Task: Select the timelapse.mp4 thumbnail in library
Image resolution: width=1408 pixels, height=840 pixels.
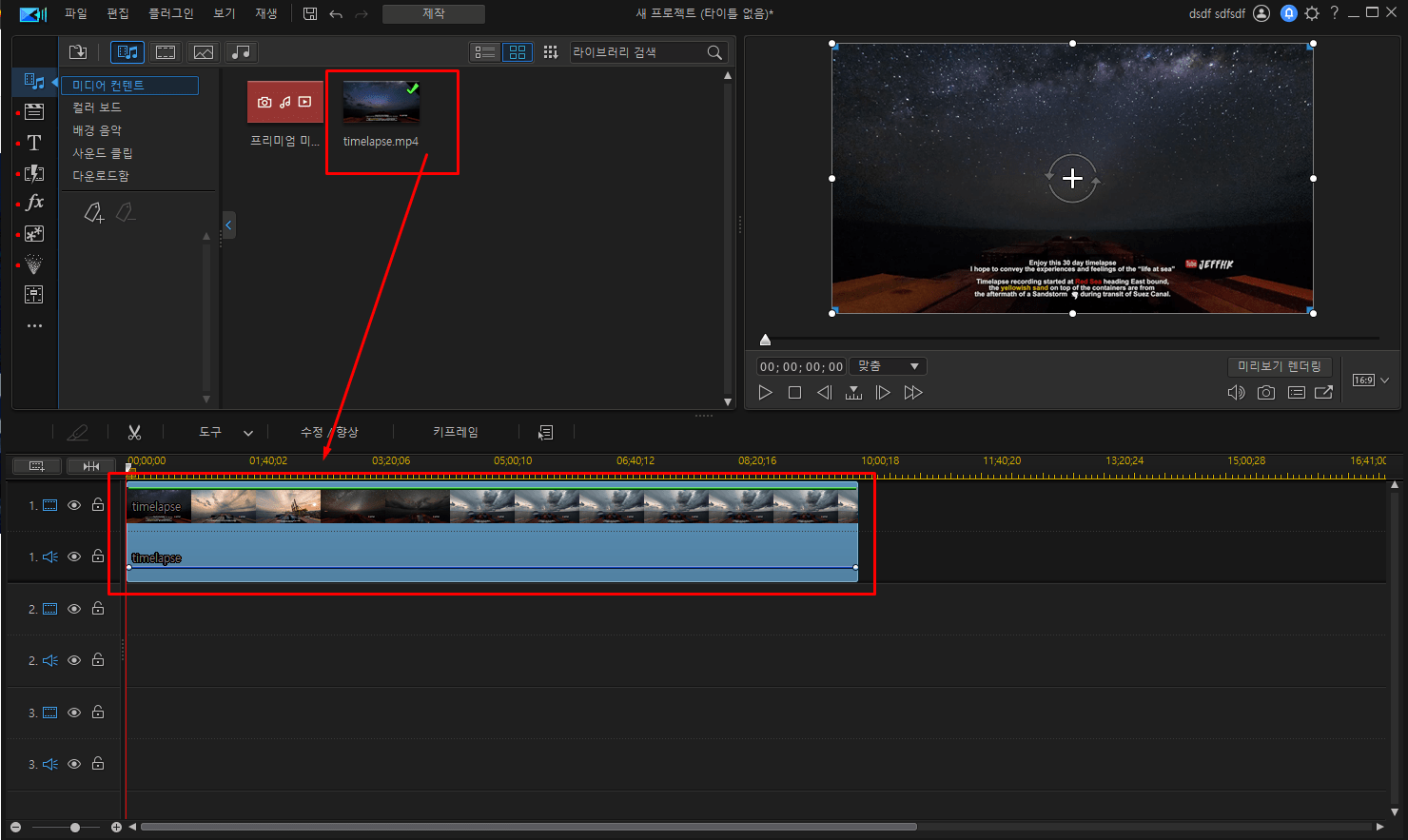Action: point(381,103)
